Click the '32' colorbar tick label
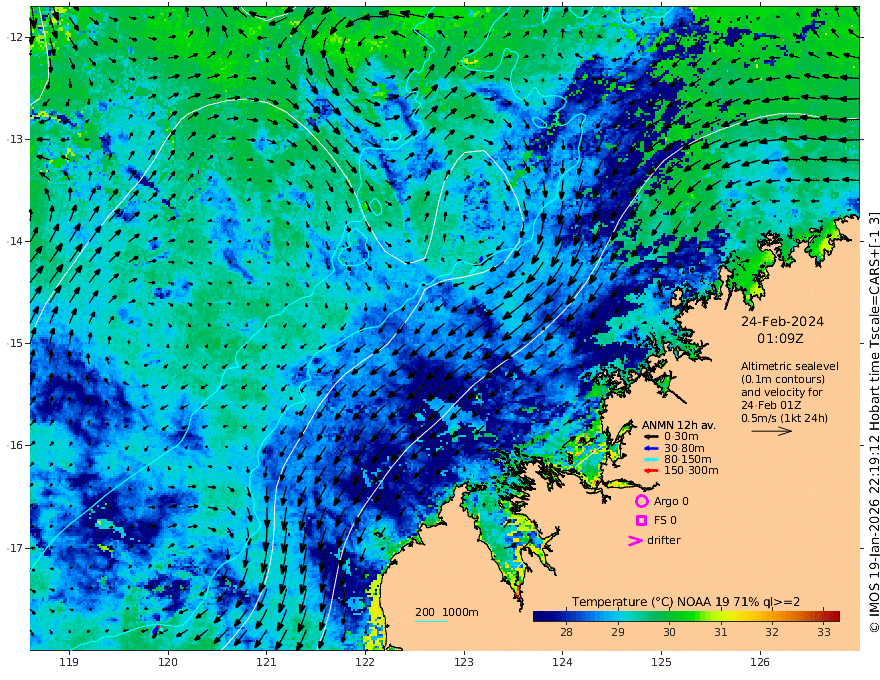The width and height of the screenshot is (880, 680). point(772,632)
